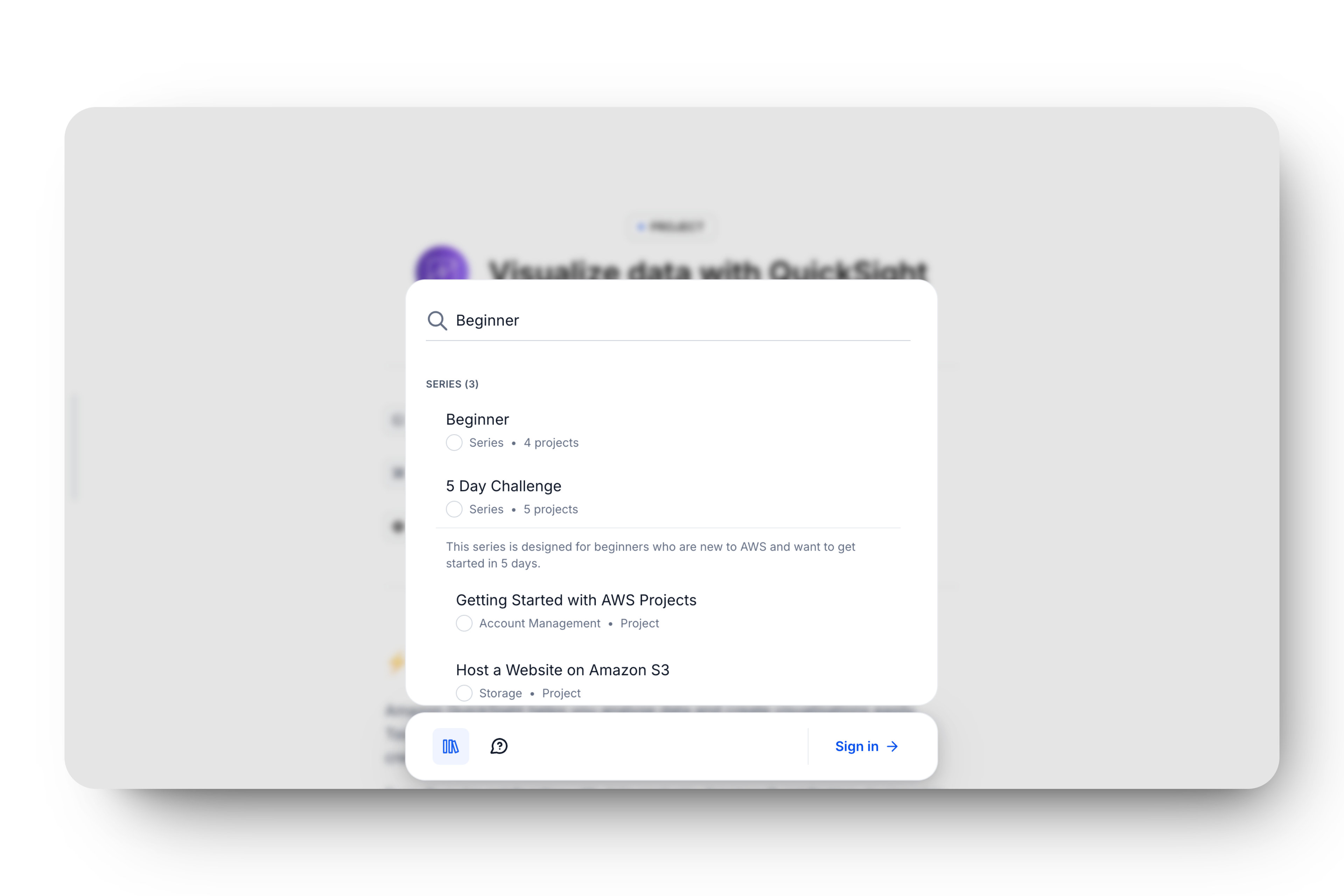The height and width of the screenshot is (896, 1344).
Task: Click the Account Management category label
Action: click(x=539, y=623)
